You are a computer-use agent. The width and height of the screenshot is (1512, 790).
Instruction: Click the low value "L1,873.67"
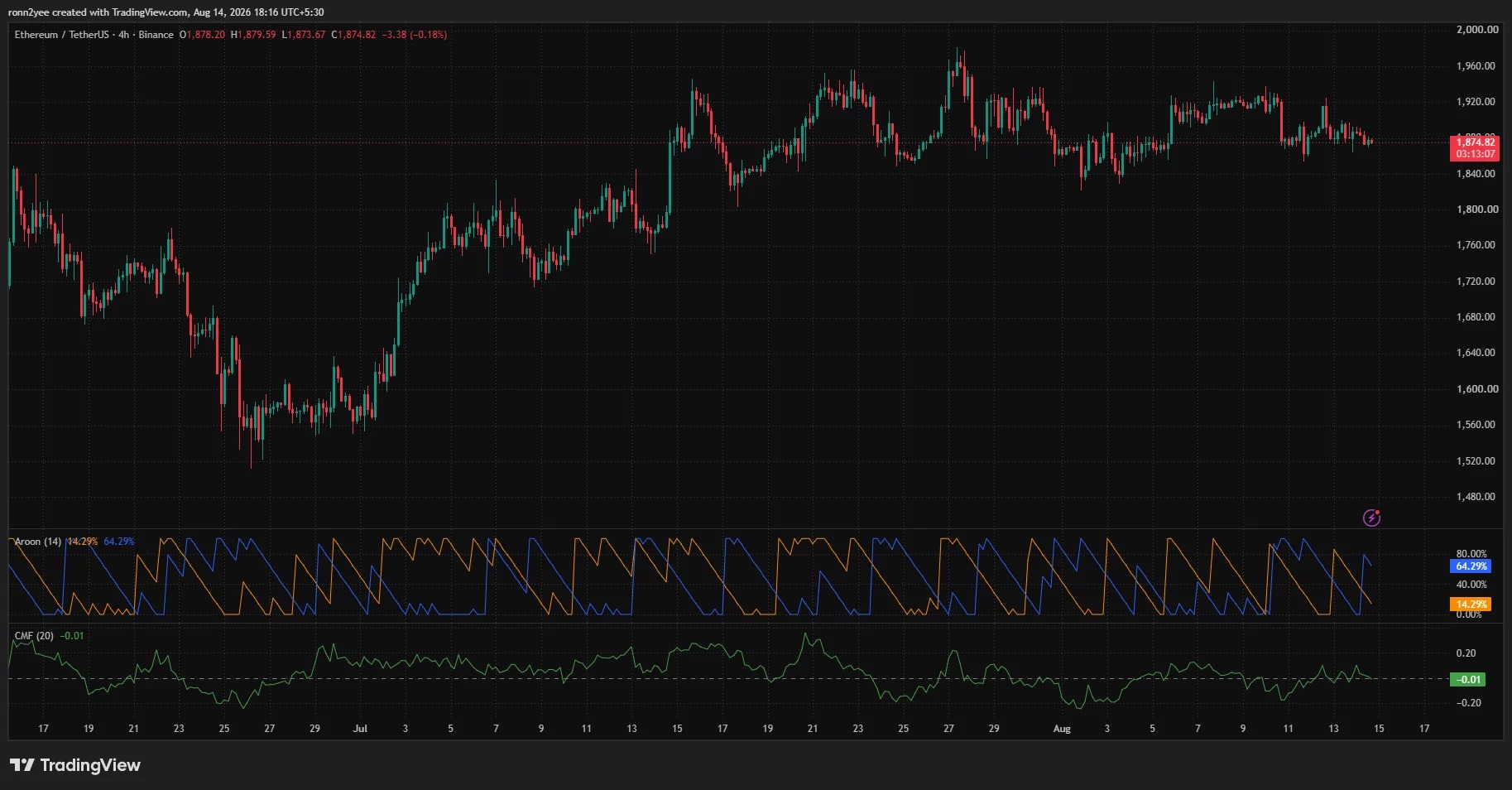pos(304,35)
